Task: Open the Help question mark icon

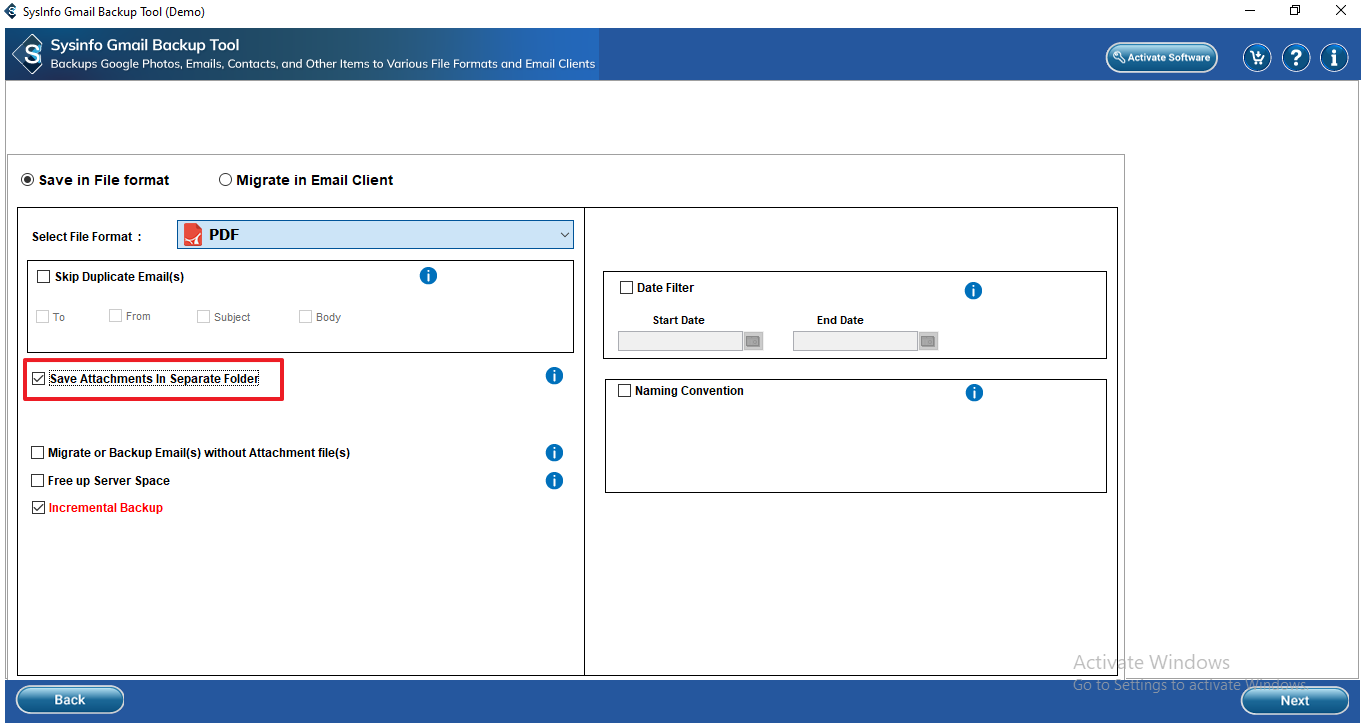Action: click(1296, 58)
